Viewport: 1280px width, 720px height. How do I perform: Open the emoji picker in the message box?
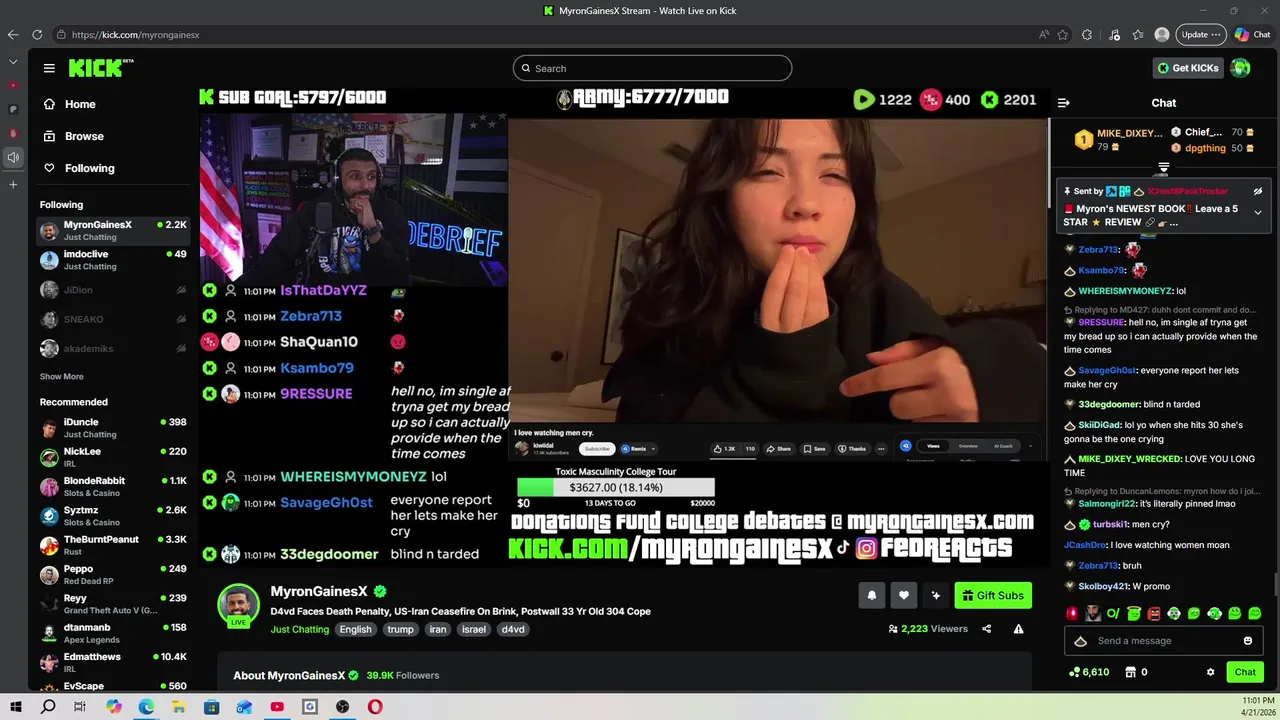(1248, 641)
